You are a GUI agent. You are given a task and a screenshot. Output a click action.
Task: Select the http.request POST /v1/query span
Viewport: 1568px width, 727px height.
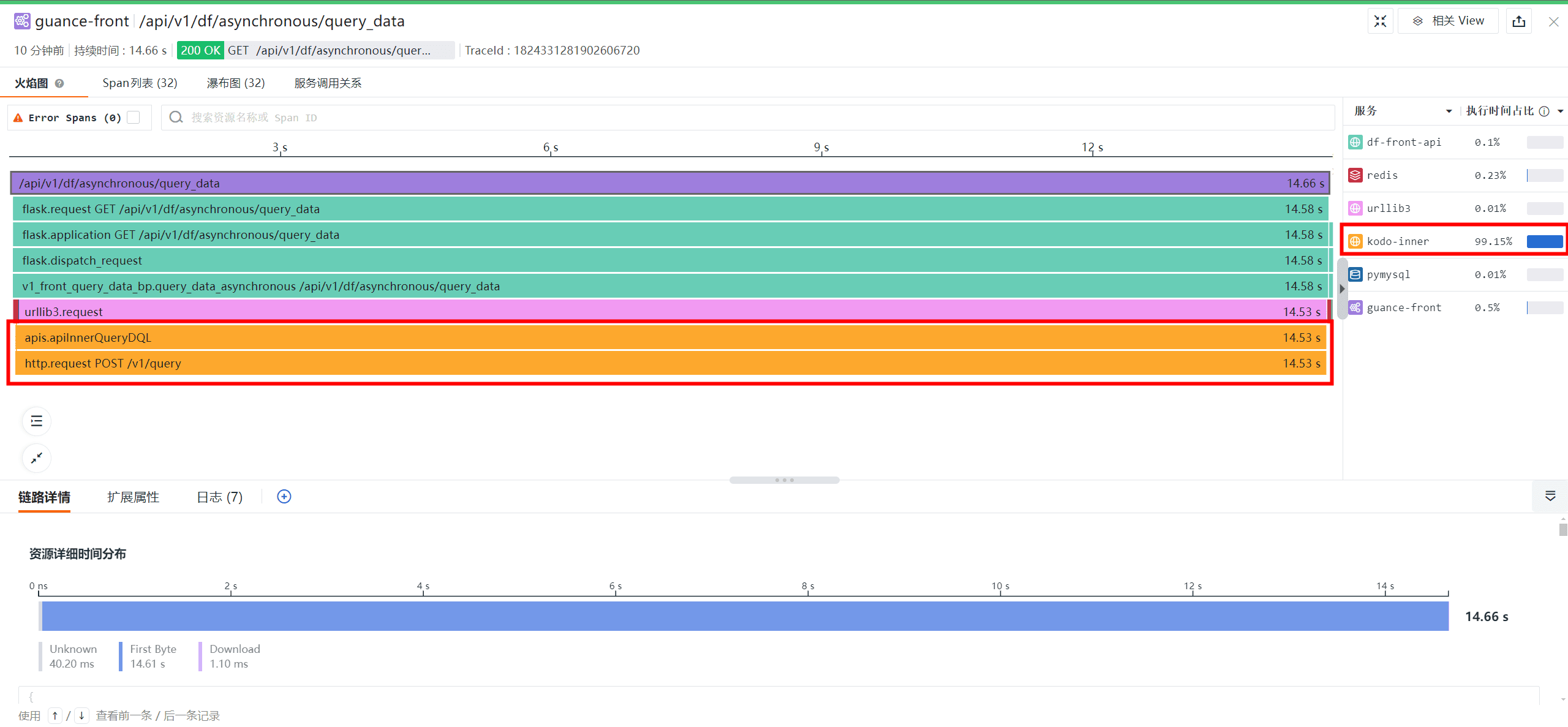coord(671,363)
